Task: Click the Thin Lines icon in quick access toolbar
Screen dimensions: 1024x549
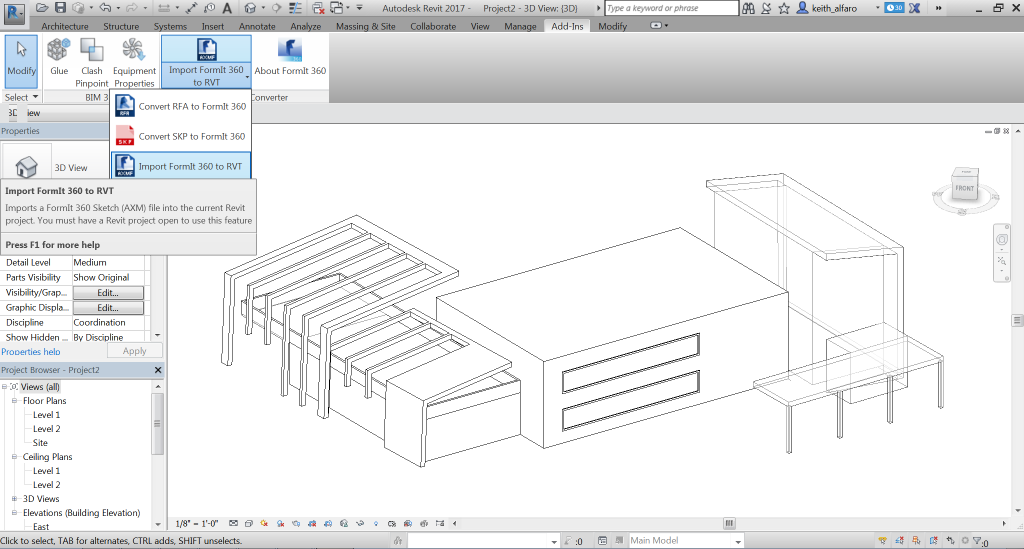Action: coord(295,8)
